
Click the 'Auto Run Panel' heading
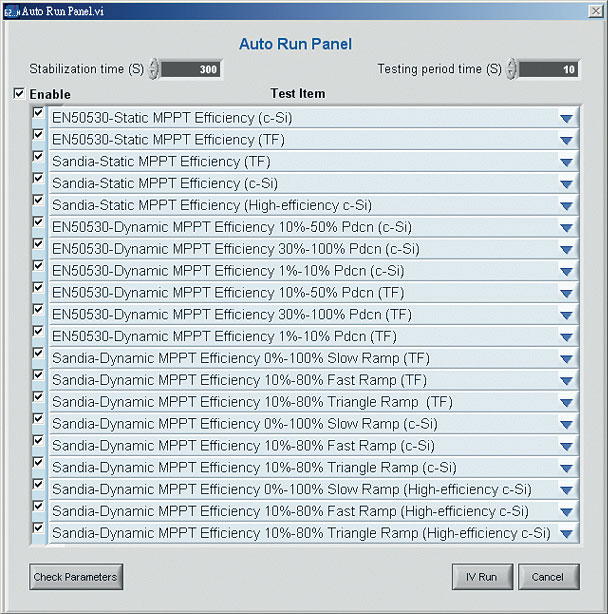[x=296, y=44]
